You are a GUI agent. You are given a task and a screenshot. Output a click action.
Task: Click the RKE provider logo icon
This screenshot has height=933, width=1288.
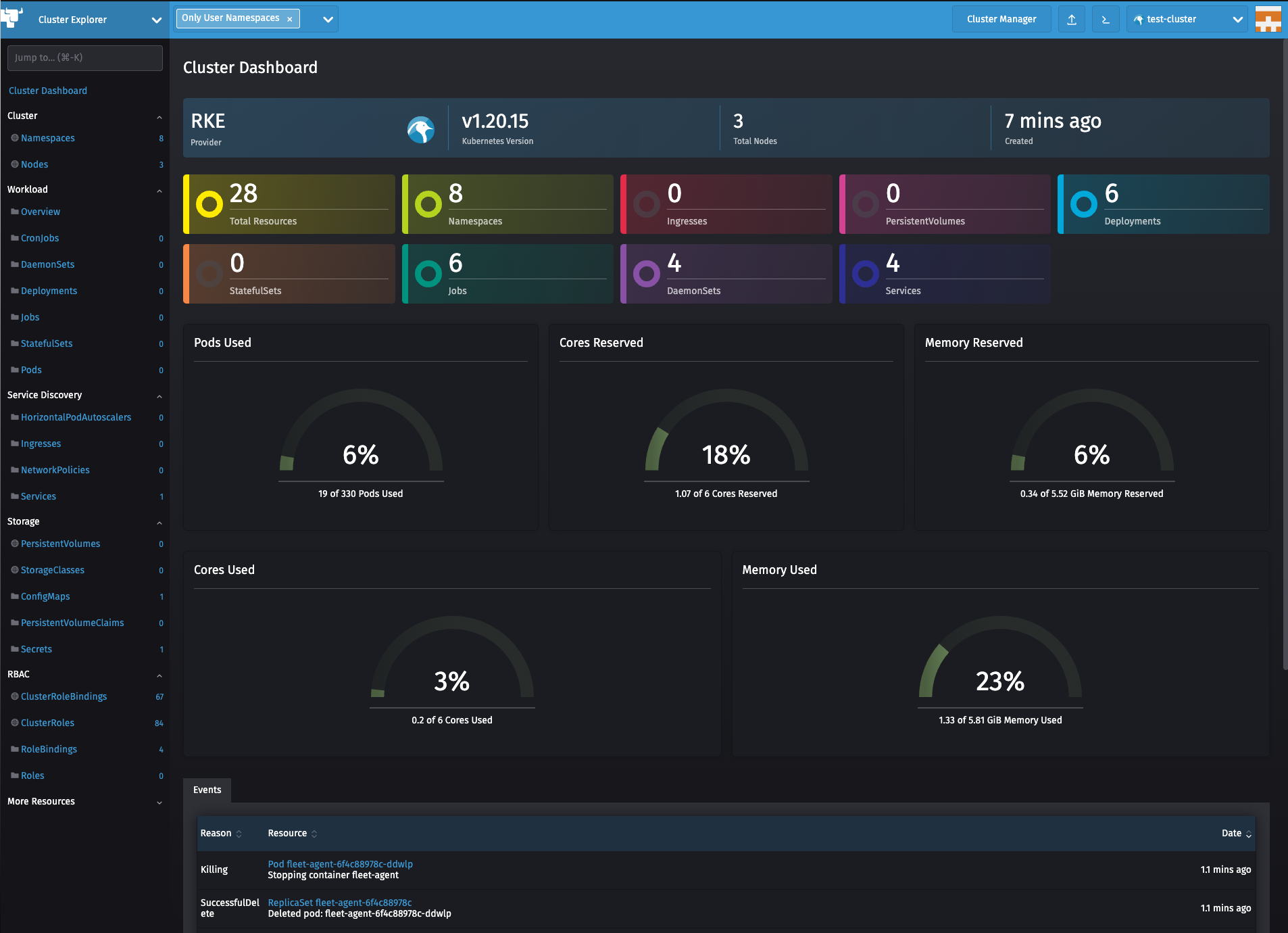[420, 130]
